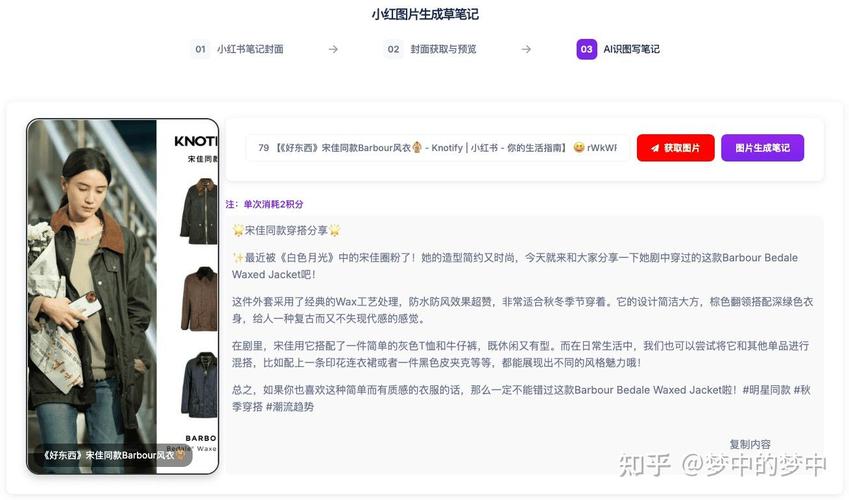Click paragraph starting 在剧里，宋佳用它搭配了
849x500 pixels.
click(x=520, y=354)
